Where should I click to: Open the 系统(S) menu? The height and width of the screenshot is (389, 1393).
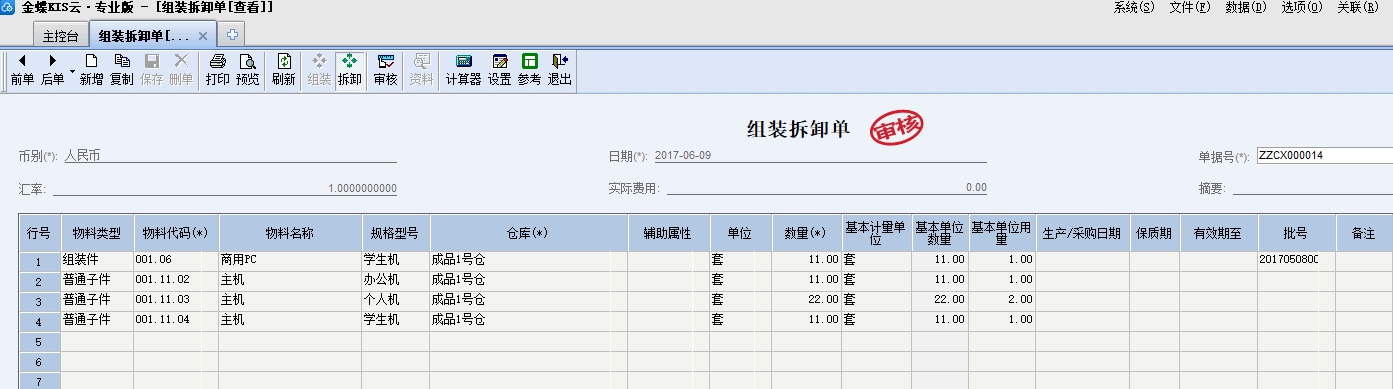point(1133,7)
